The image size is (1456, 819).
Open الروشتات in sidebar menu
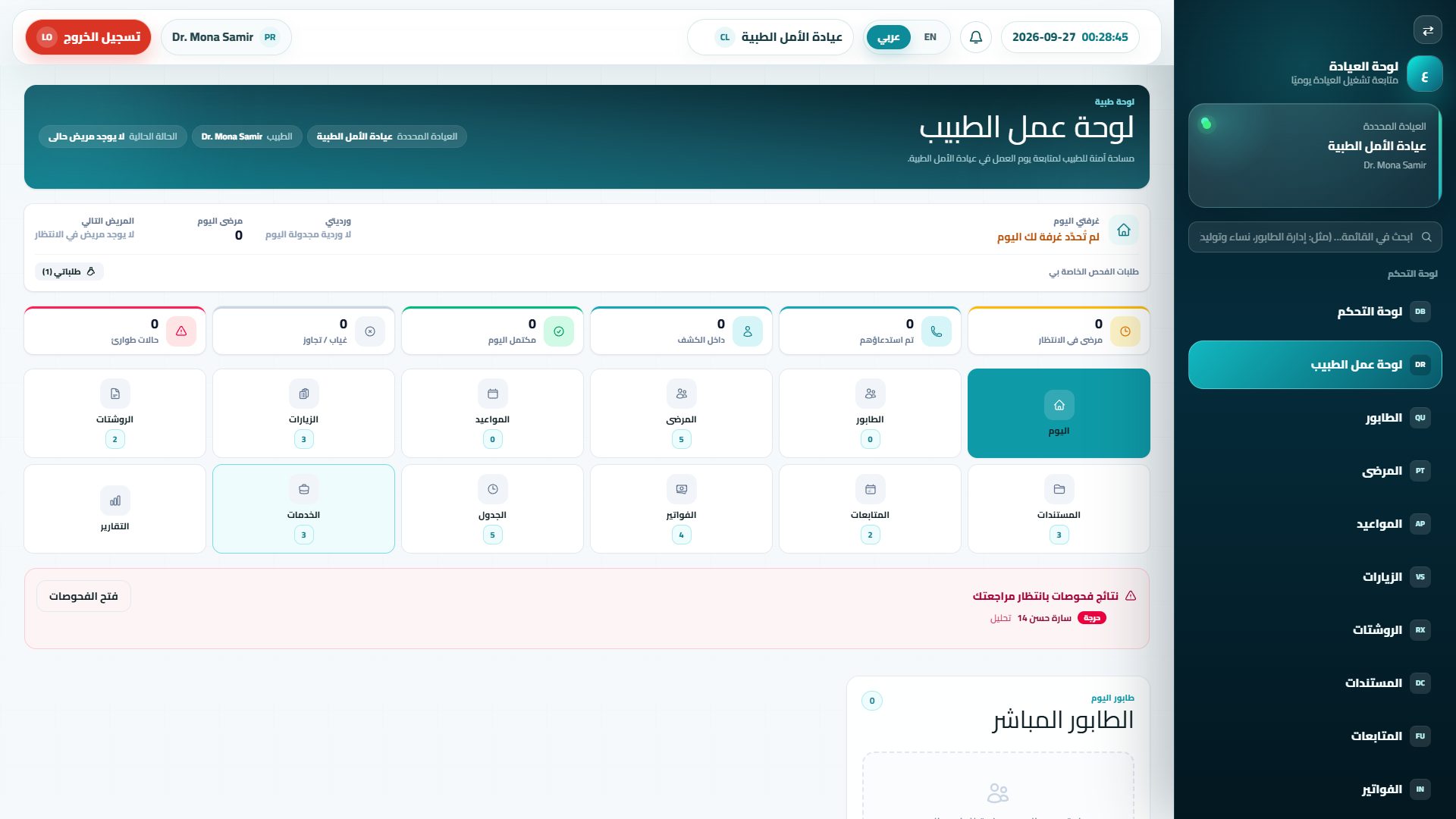[1315, 630]
